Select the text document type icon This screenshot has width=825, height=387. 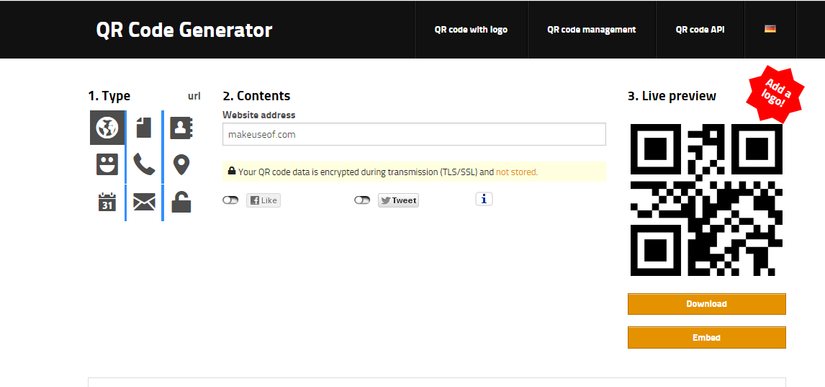pyautogui.click(x=144, y=128)
